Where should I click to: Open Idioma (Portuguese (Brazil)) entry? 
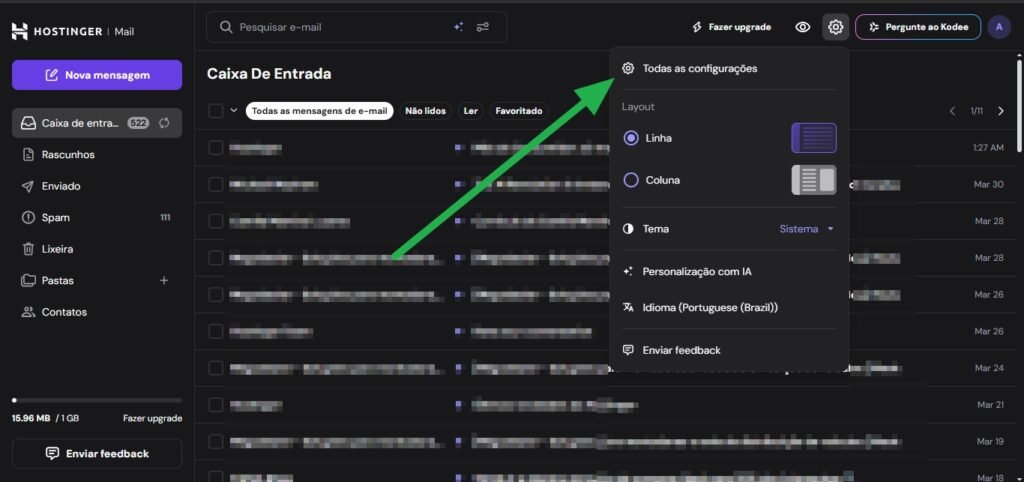click(x=729, y=307)
